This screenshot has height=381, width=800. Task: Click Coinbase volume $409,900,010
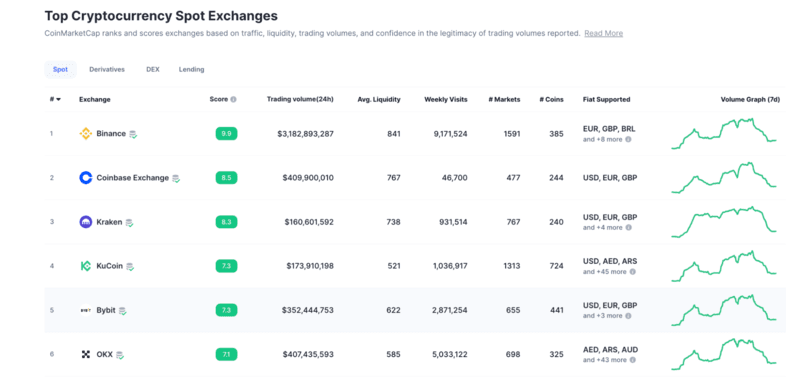pos(308,177)
